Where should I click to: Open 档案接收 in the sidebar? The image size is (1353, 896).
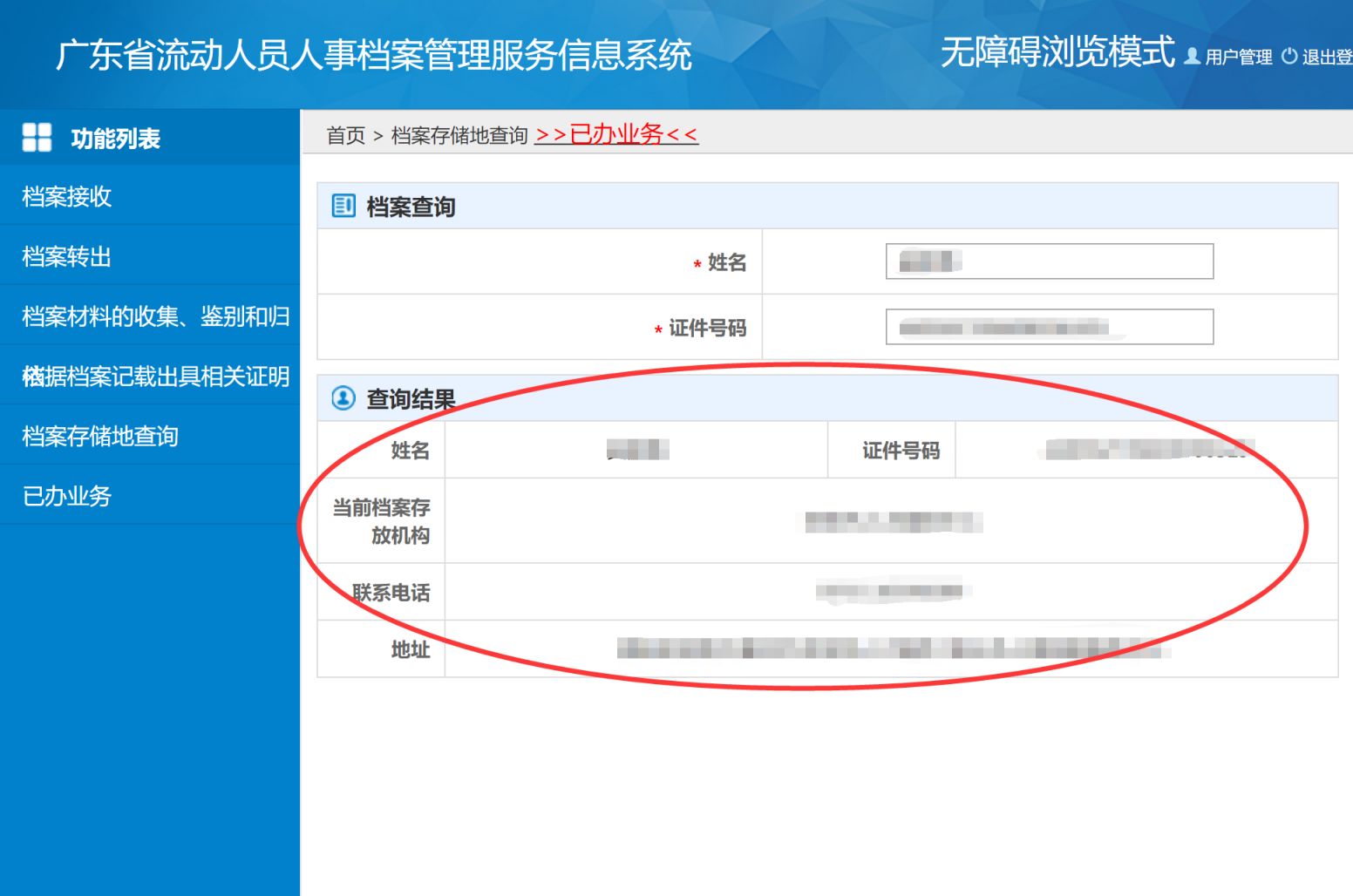pyautogui.click(x=67, y=197)
